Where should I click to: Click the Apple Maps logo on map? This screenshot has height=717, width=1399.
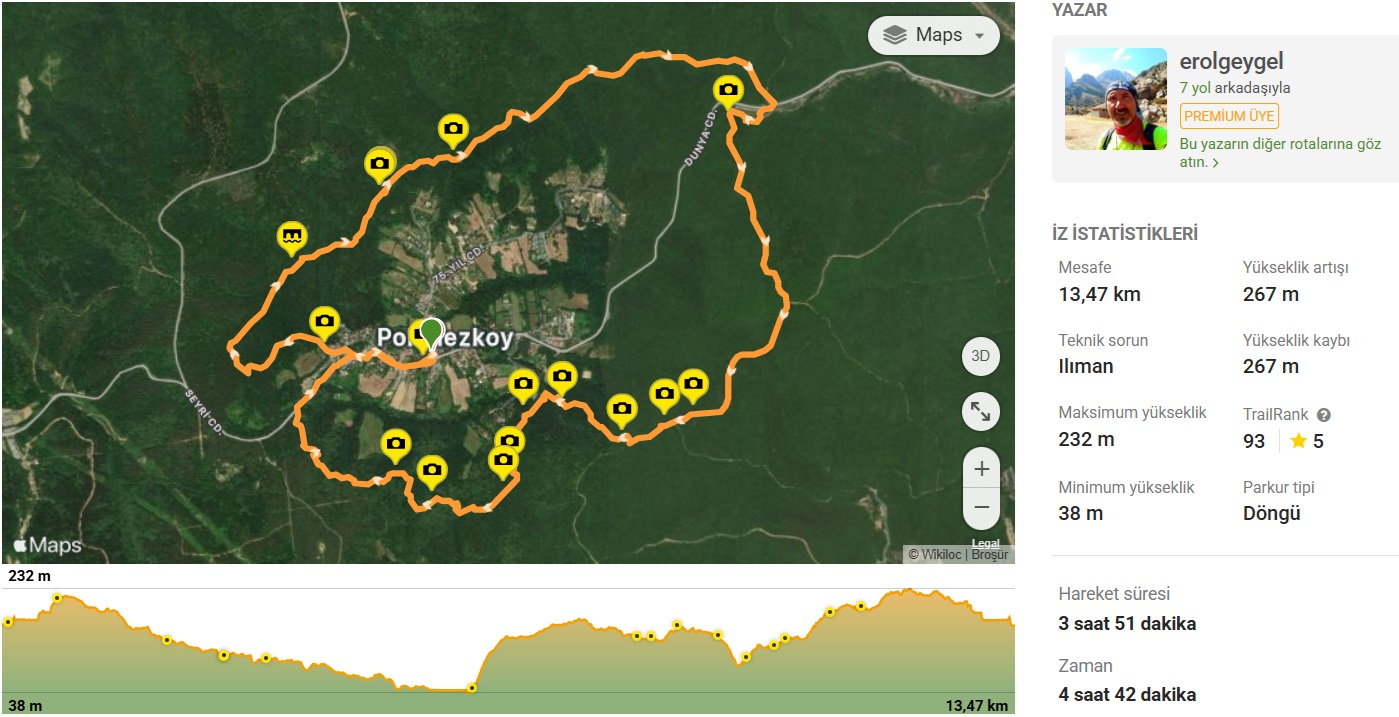pyautogui.click(x=46, y=545)
